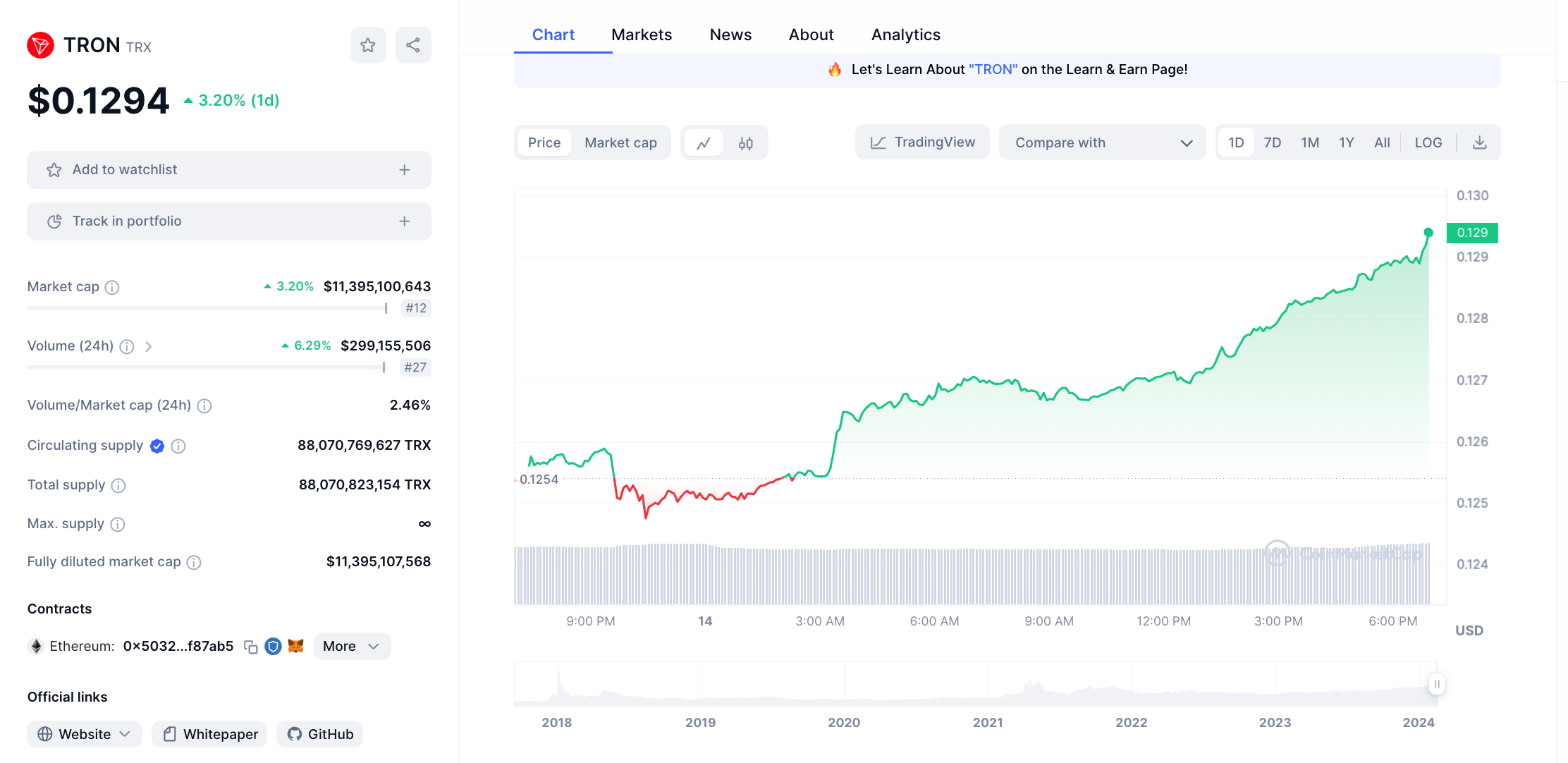
Task: Click the MetaMask fox icon
Action: point(296,646)
